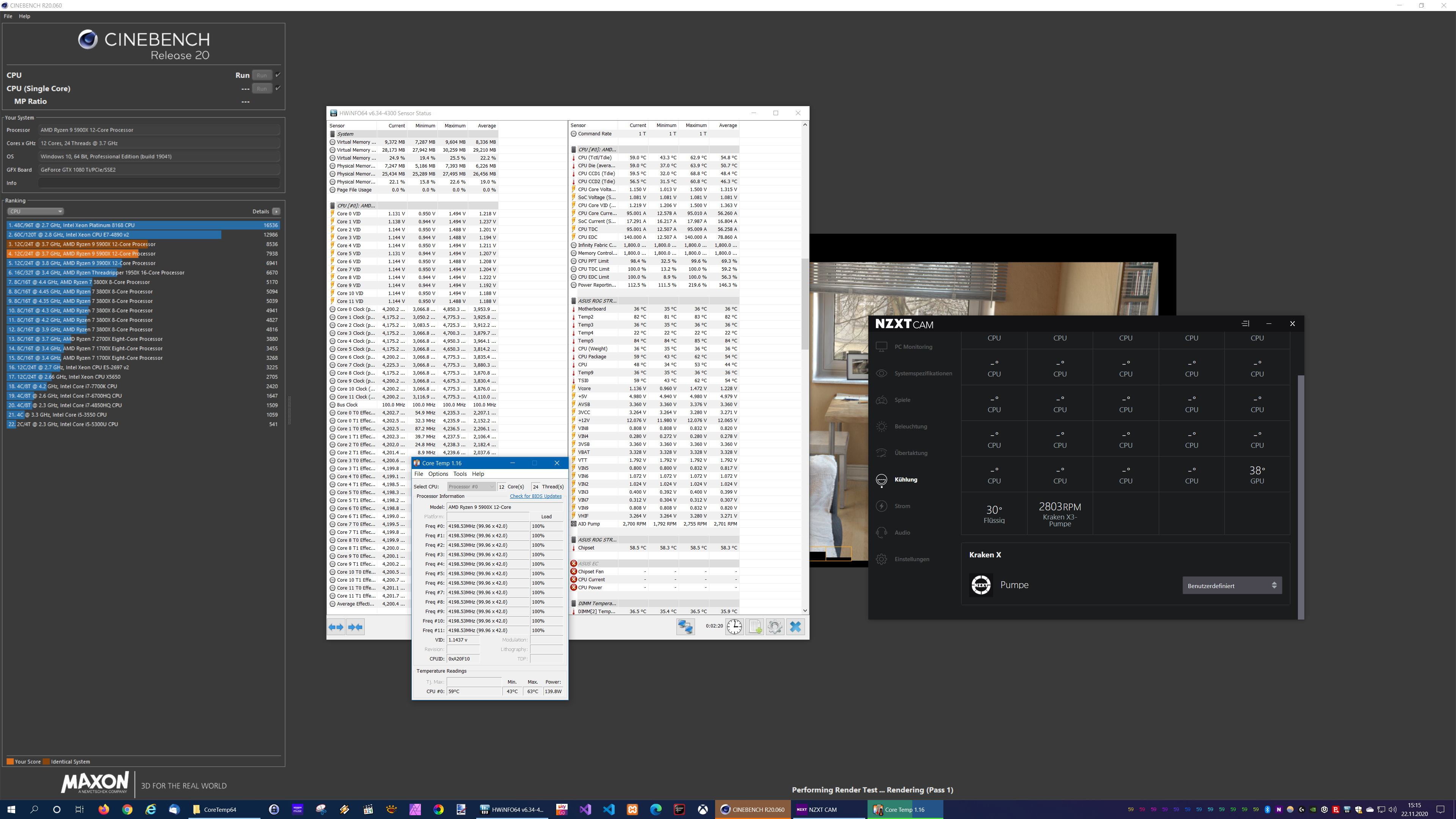Click Run button for CPU Single Core
1456x819 pixels.
point(262,88)
